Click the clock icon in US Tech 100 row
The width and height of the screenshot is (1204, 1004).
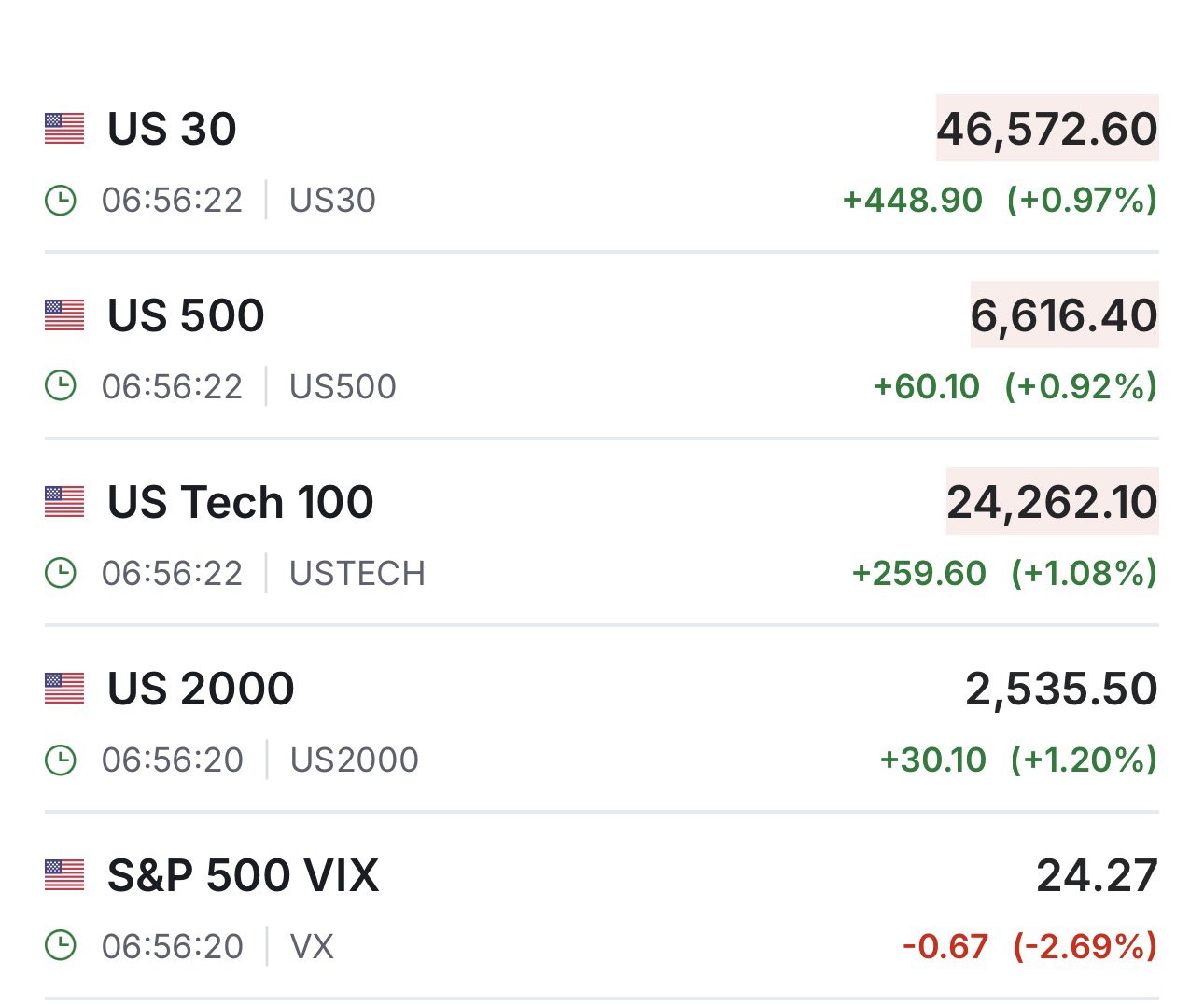pyautogui.click(x=61, y=573)
